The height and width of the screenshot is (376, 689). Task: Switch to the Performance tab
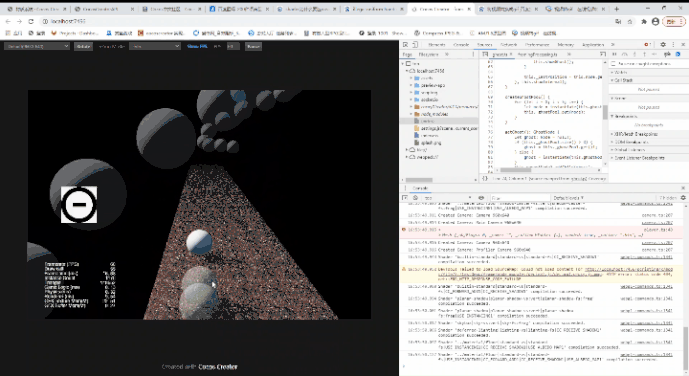537,45
